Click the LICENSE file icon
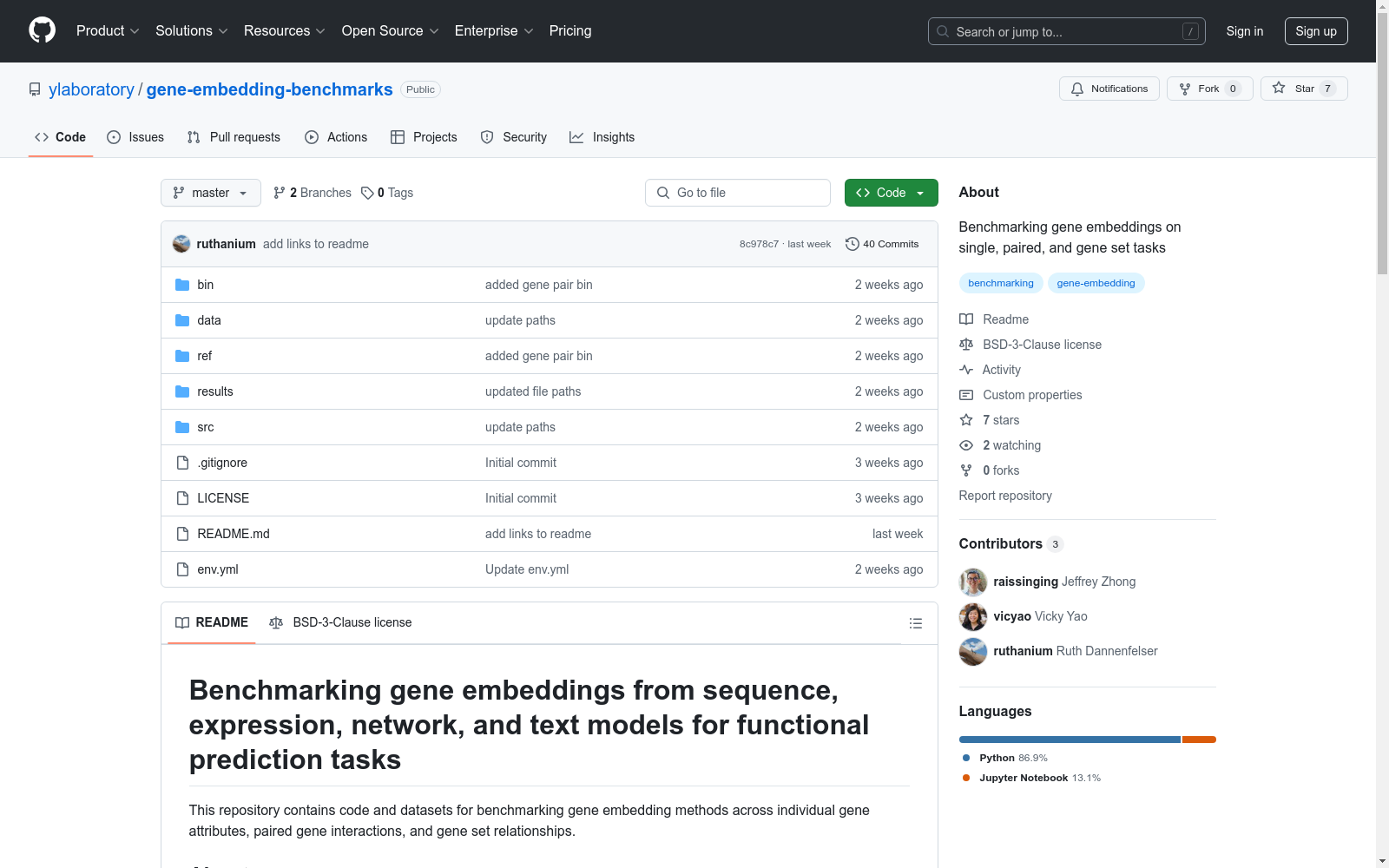This screenshot has width=1389, height=868. coord(182,498)
